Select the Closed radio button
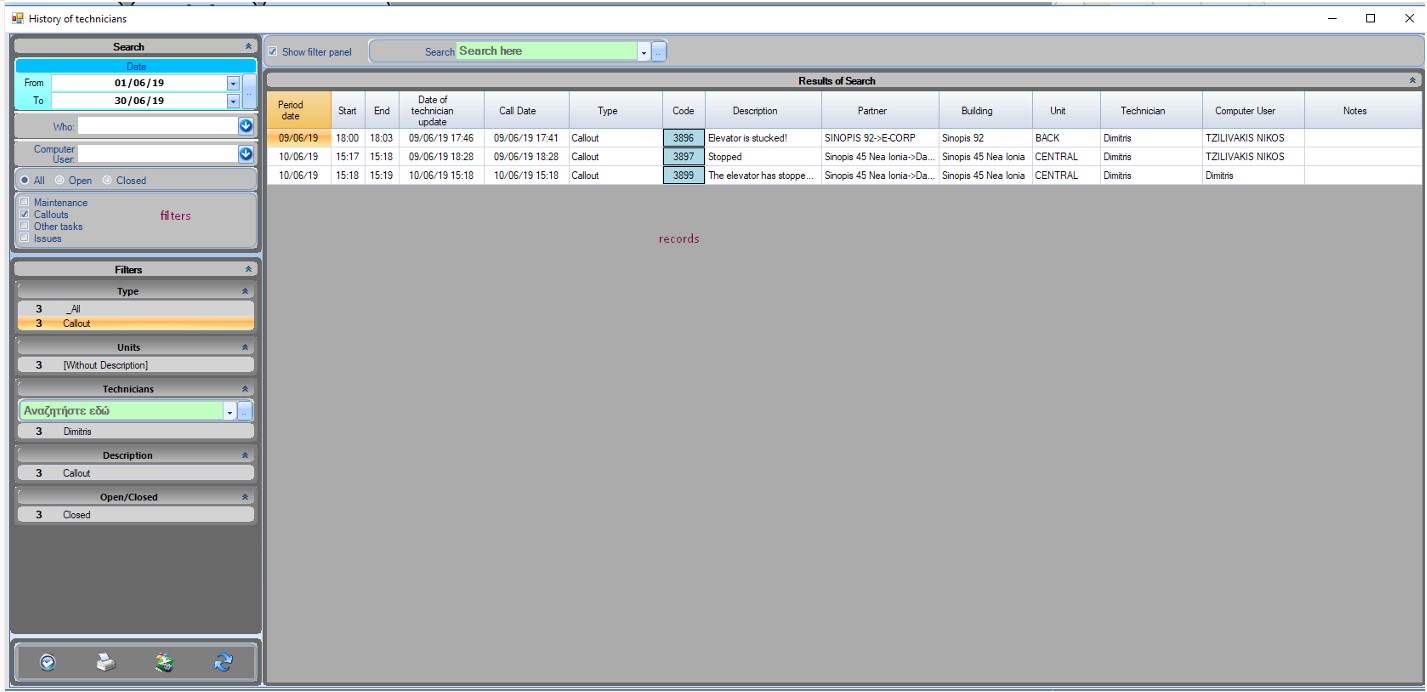1427x692 pixels. [x=107, y=181]
